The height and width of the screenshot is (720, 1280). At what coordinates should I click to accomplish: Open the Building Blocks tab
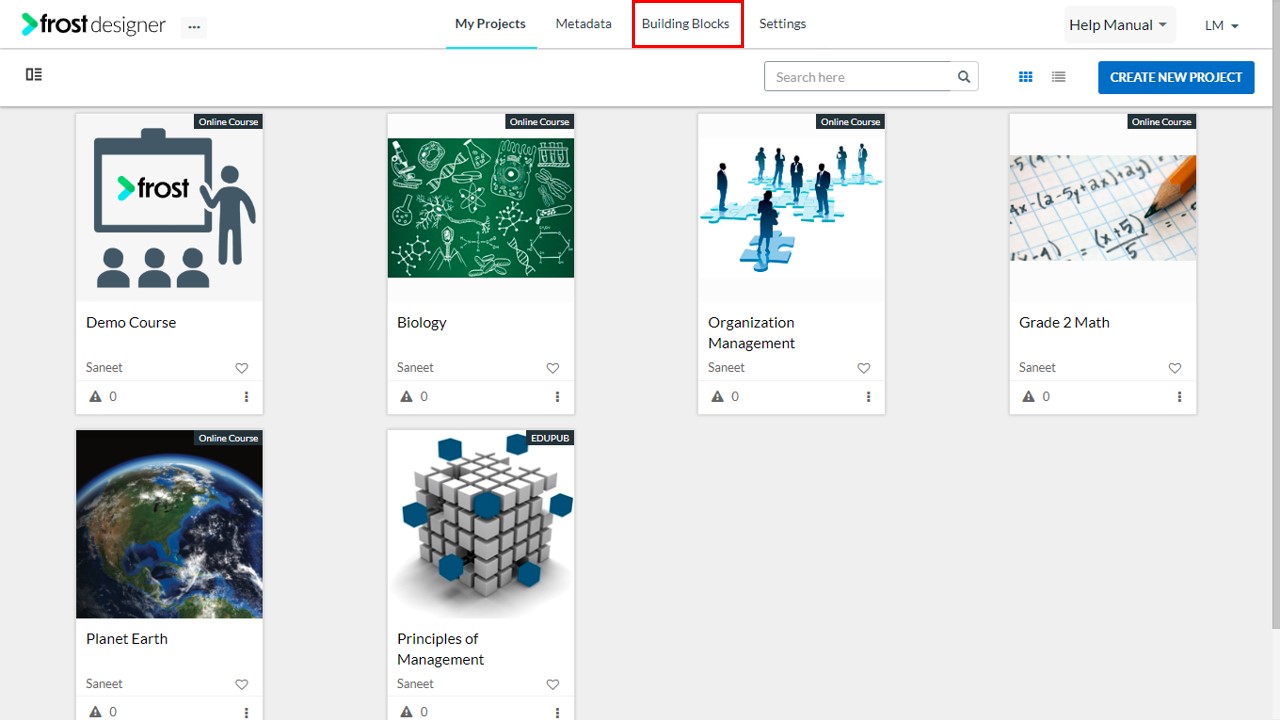[686, 24]
